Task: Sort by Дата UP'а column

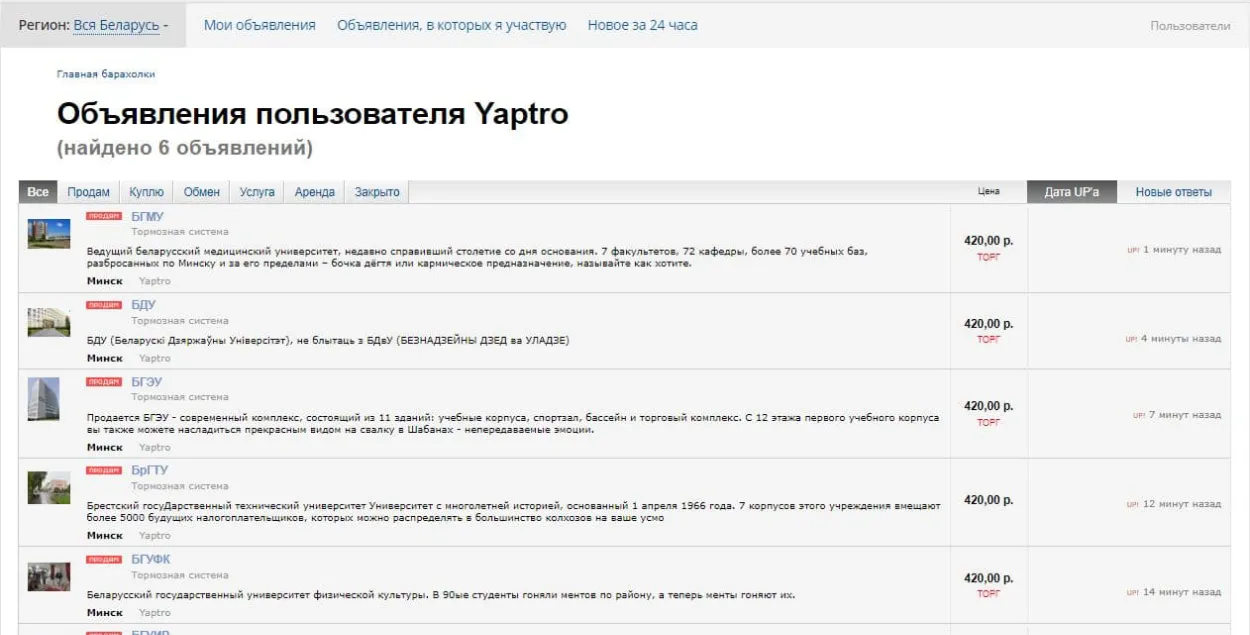Action: tap(1072, 192)
